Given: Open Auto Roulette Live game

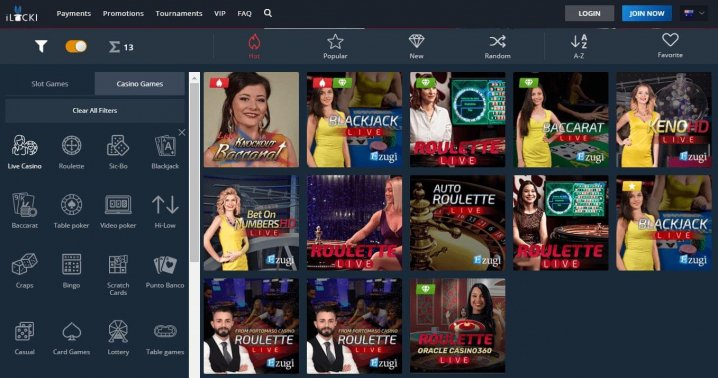Looking at the screenshot, I should 457,223.
